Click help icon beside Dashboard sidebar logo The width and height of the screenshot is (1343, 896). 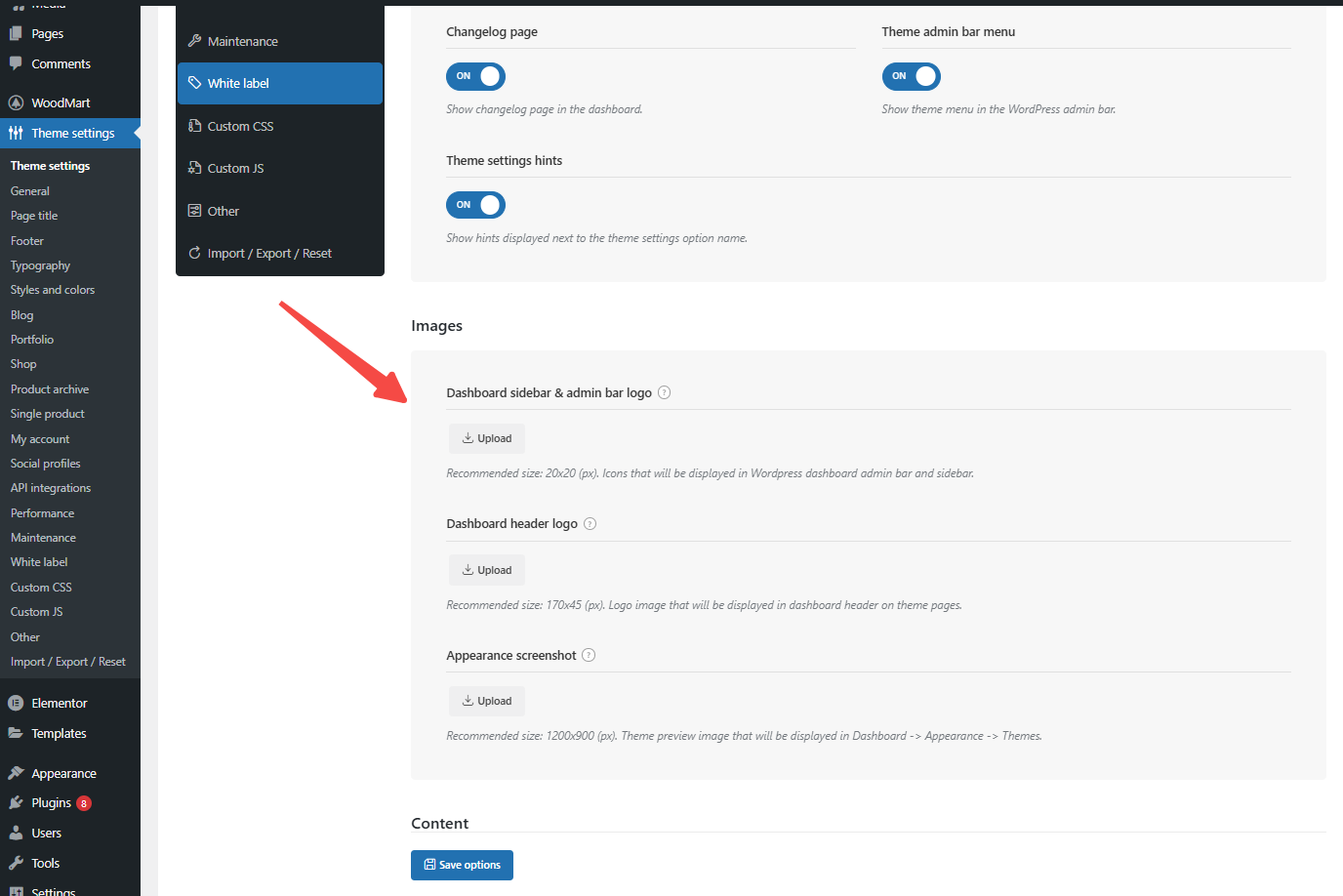(665, 392)
